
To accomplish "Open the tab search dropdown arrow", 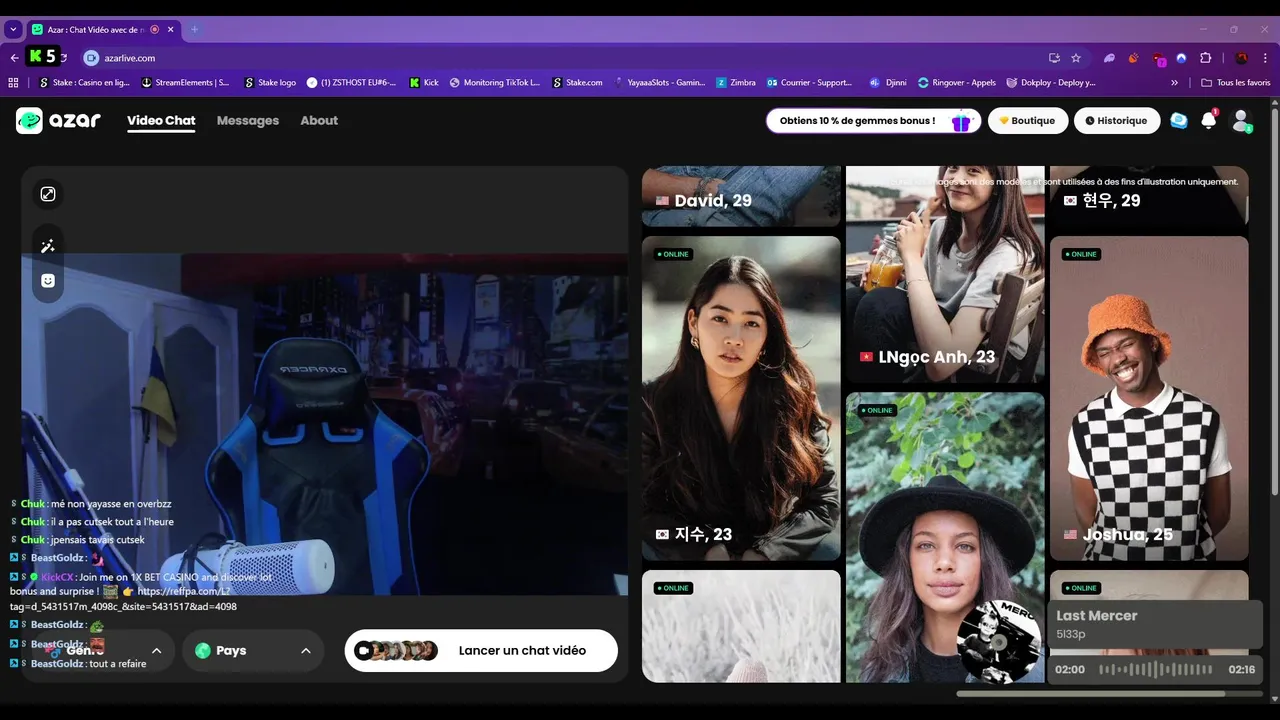I will 13,29.
